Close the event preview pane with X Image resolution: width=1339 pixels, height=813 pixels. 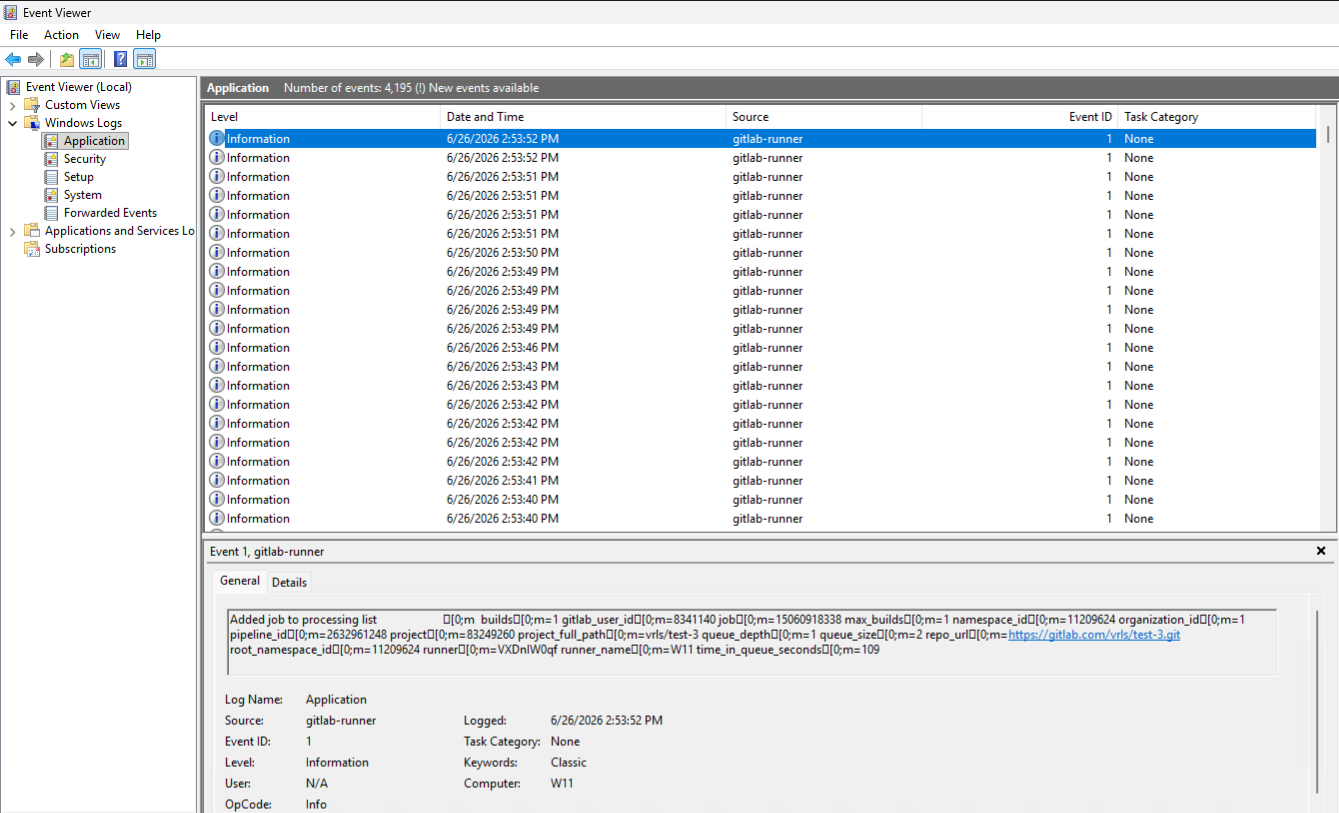[1321, 551]
